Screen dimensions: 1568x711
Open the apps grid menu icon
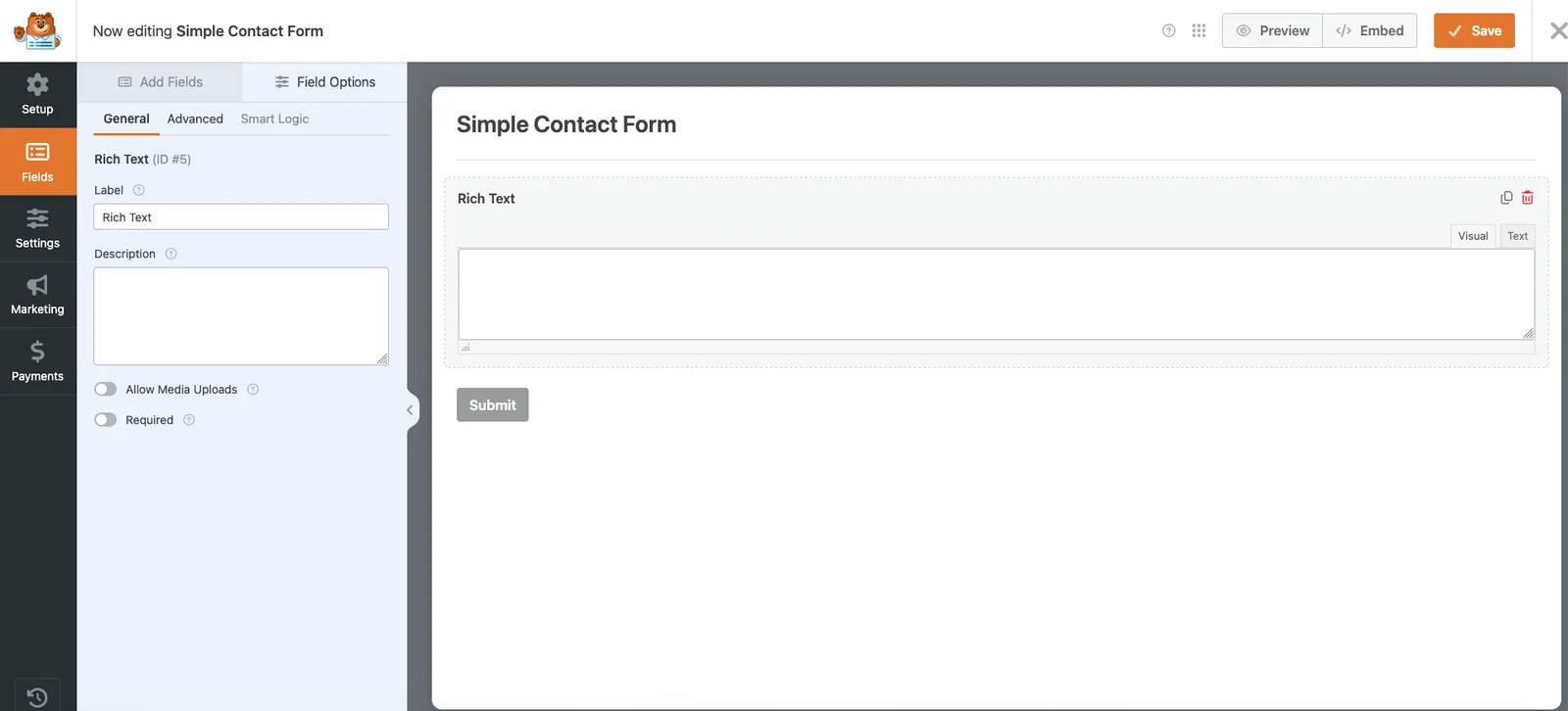tap(1199, 30)
